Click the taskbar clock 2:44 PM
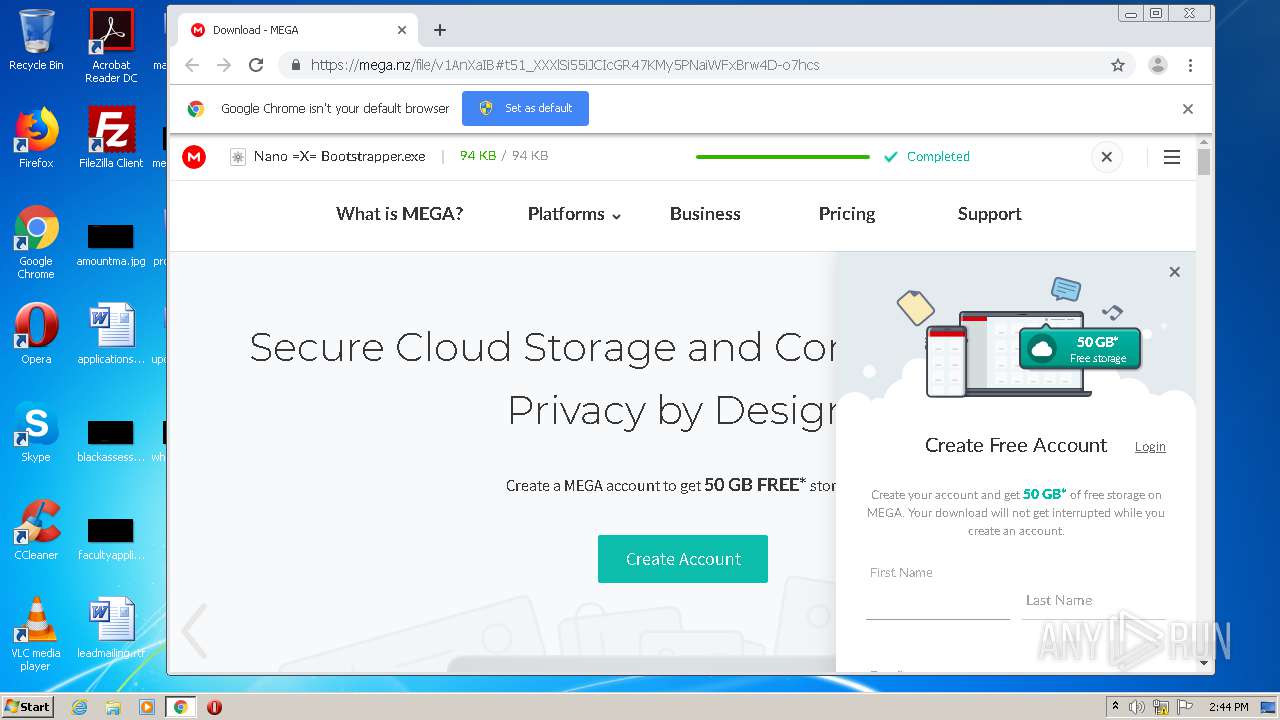The width and height of the screenshot is (1280, 720). point(1228,707)
